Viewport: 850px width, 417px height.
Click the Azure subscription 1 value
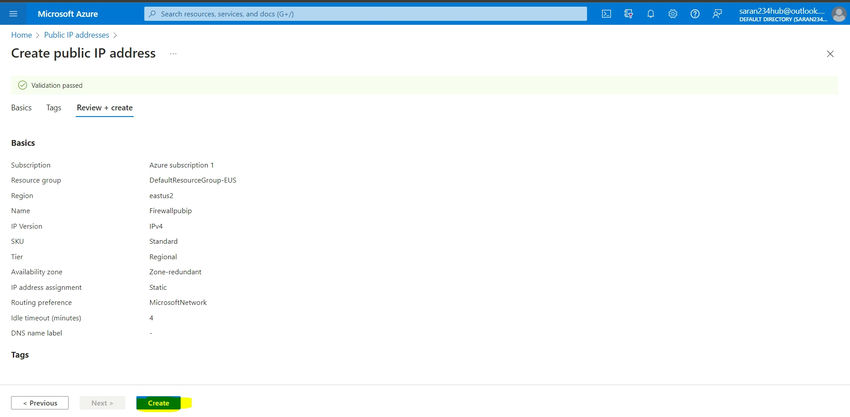(x=182, y=165)
